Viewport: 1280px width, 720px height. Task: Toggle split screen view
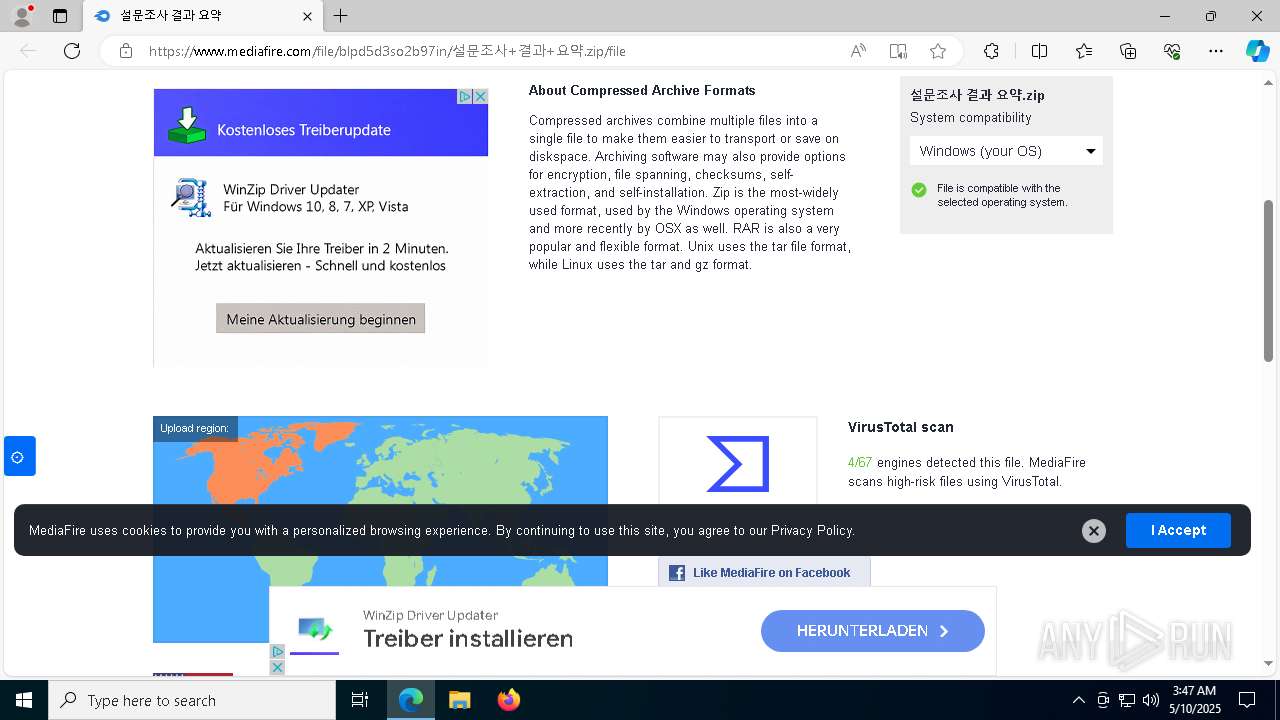(1039, 51)
